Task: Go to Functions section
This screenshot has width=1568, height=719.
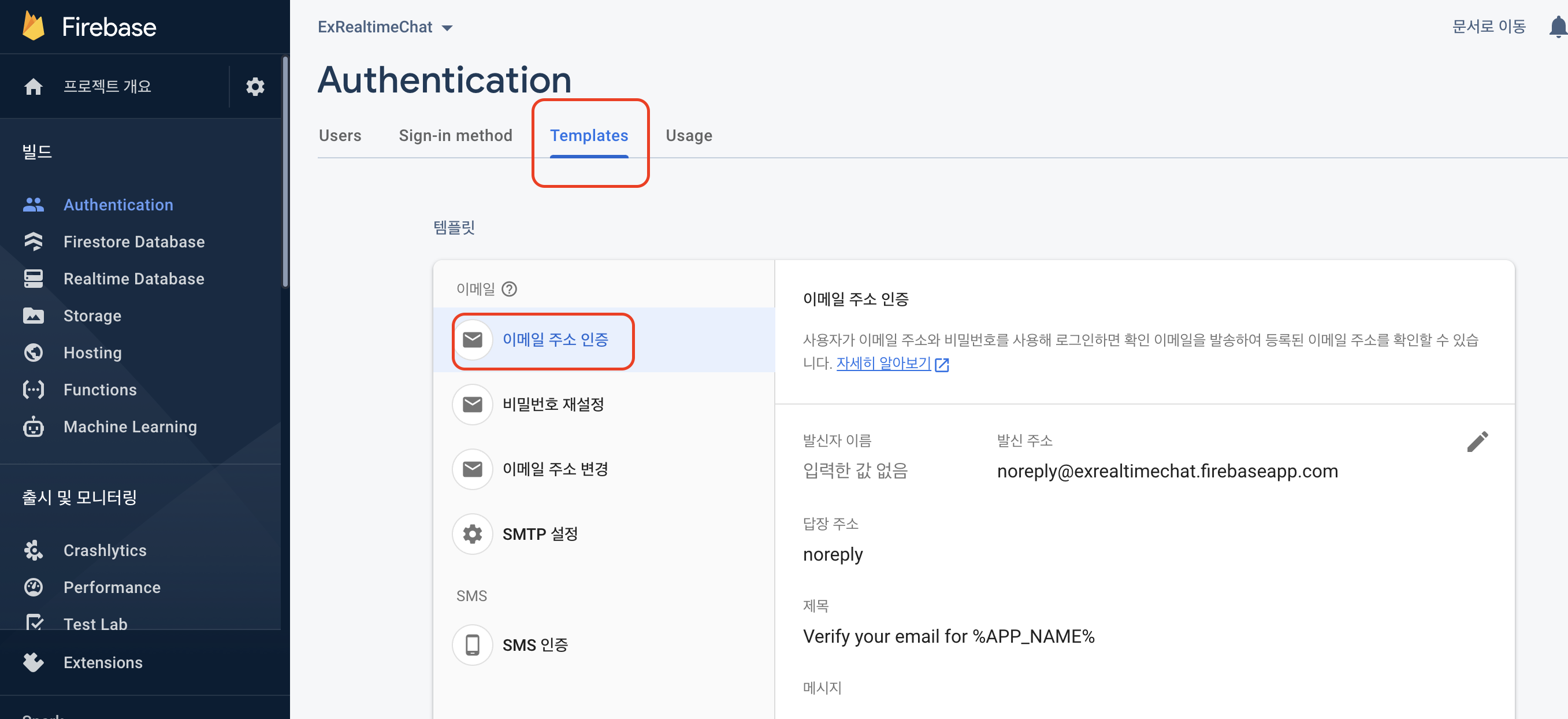Action: [100, 390]
